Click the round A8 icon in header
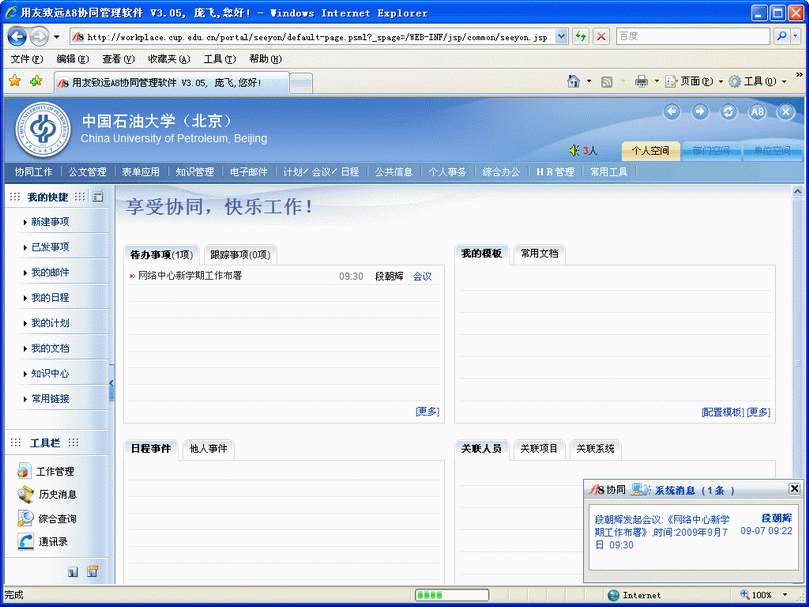Image resolution: width=809 pixels, height=607 pixels. (x=757, y=112)
